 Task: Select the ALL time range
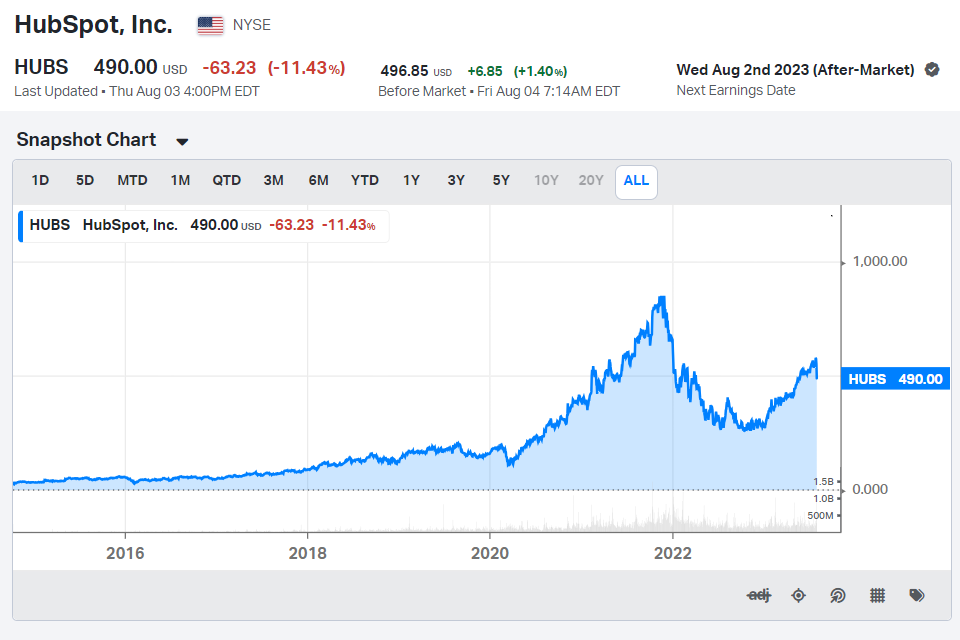tap(636, 182)
